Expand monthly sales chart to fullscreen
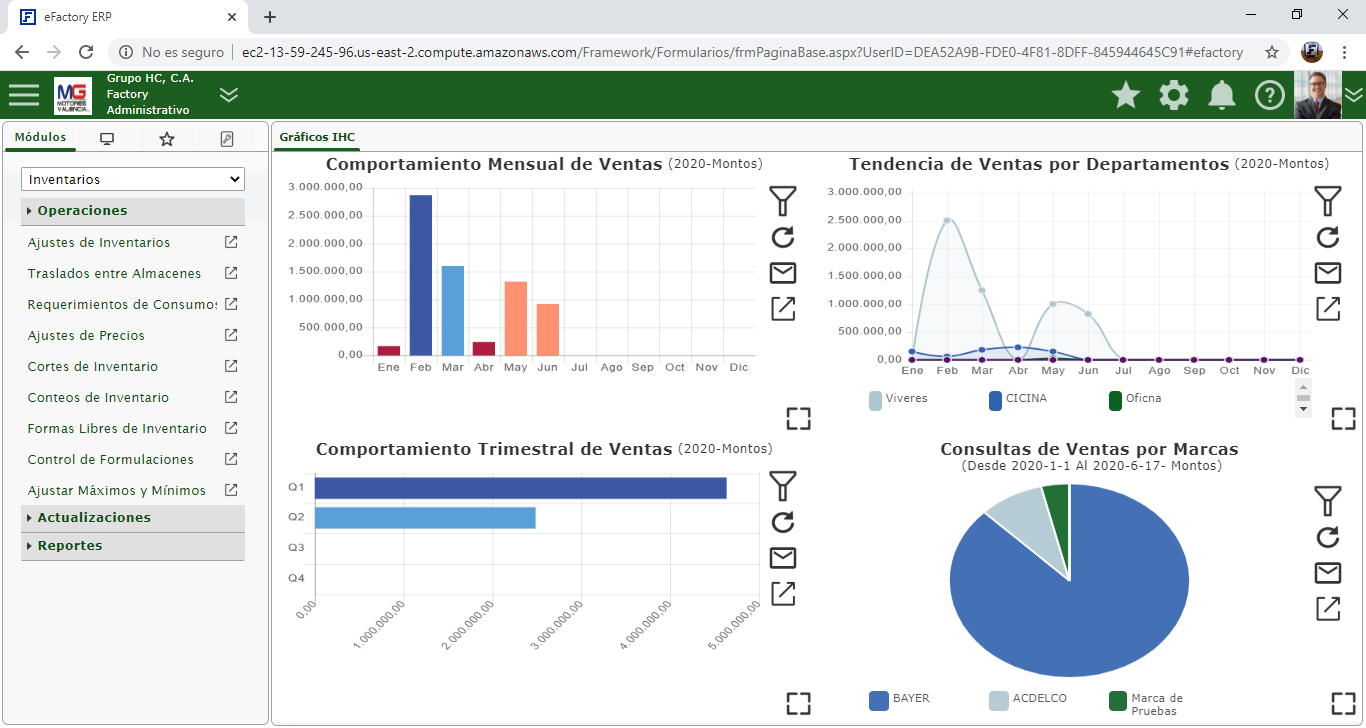 coord(798,419)
